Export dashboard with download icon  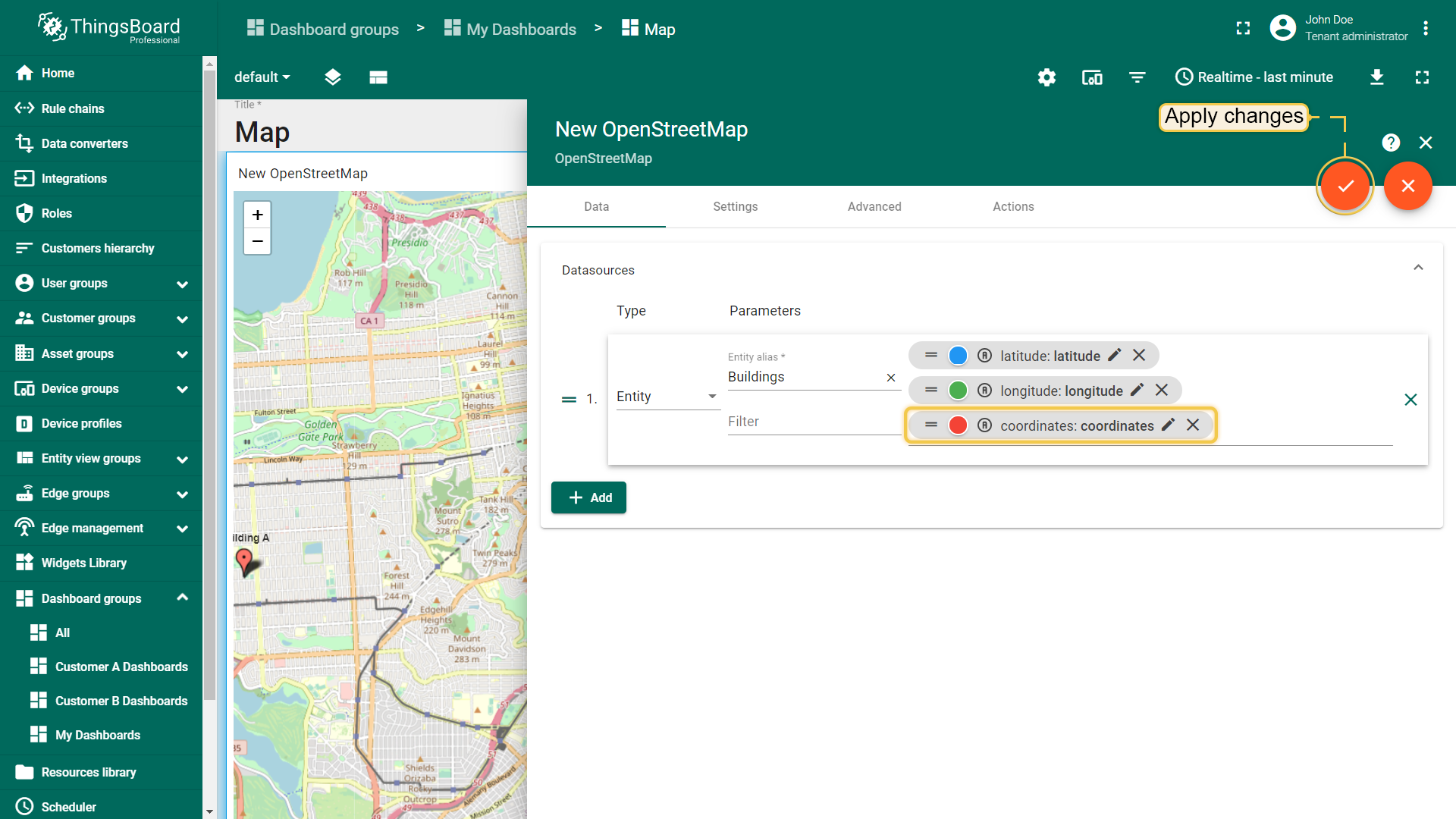tap(1377, 77)
